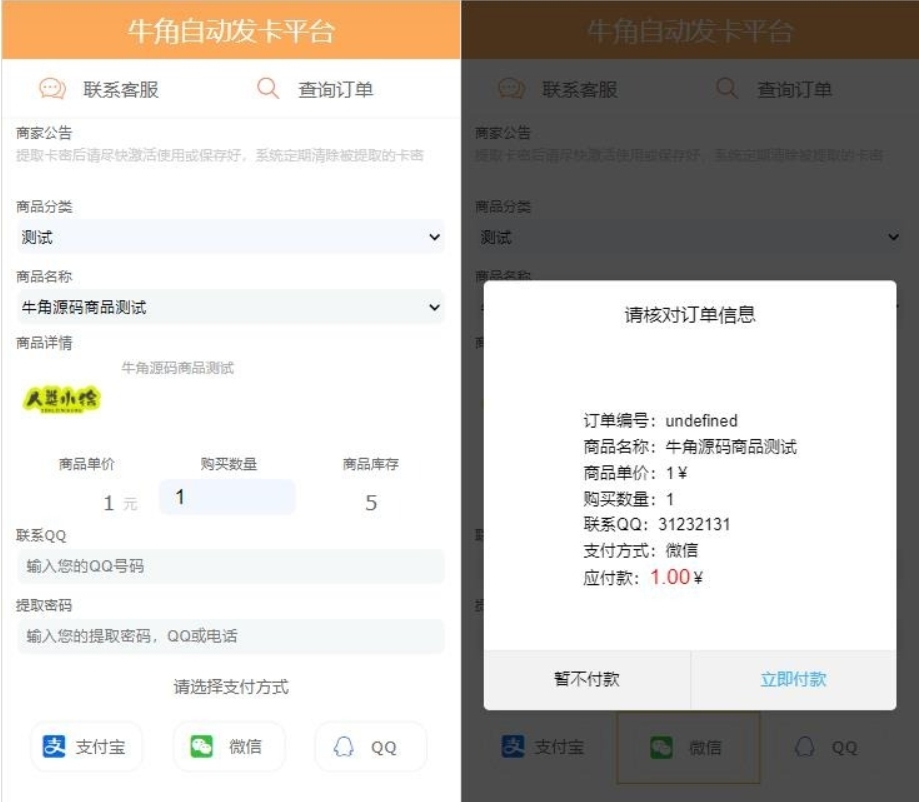Image resolution: width=919 pixels, height=802 pixels.
Task: Select 支付宝 as the payment method
Action: [x=86, y=745]
